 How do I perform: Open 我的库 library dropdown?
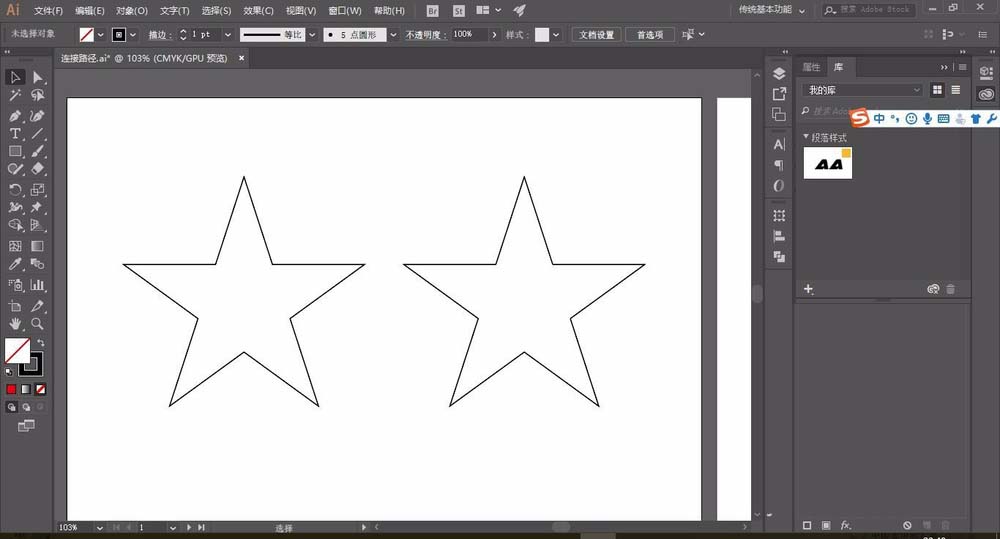(862, 90)
